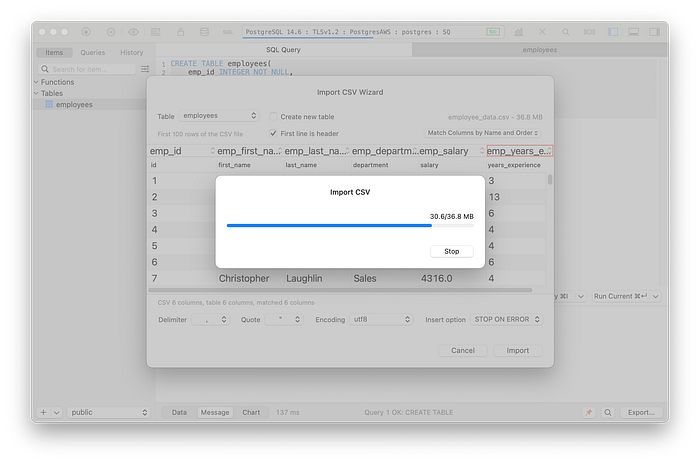Open the Encoding utf8 dropdown
Screen dimensions: 700x464
[381, 319]
